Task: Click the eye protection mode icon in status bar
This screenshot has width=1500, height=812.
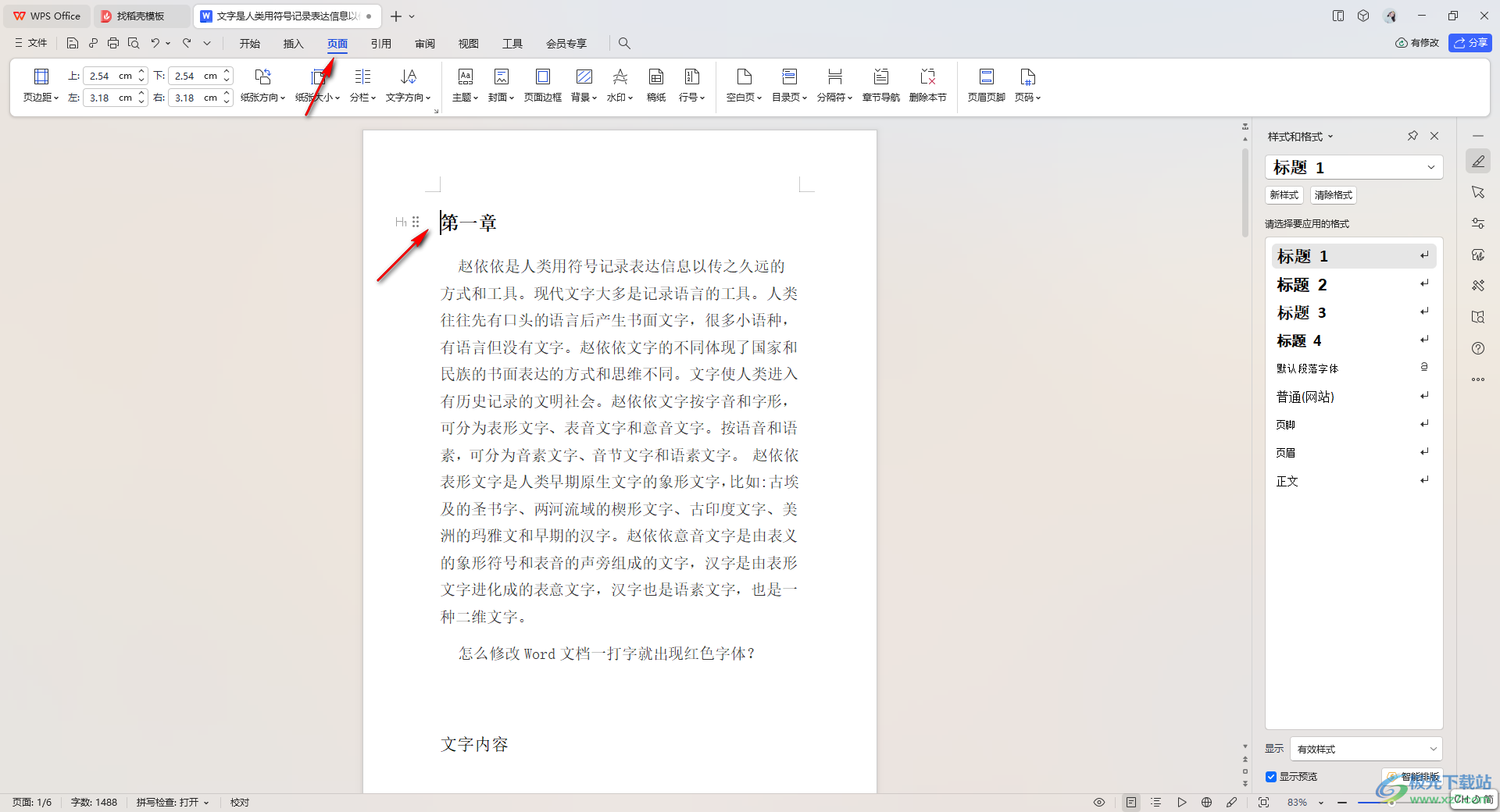Action: pos(1099,802)
